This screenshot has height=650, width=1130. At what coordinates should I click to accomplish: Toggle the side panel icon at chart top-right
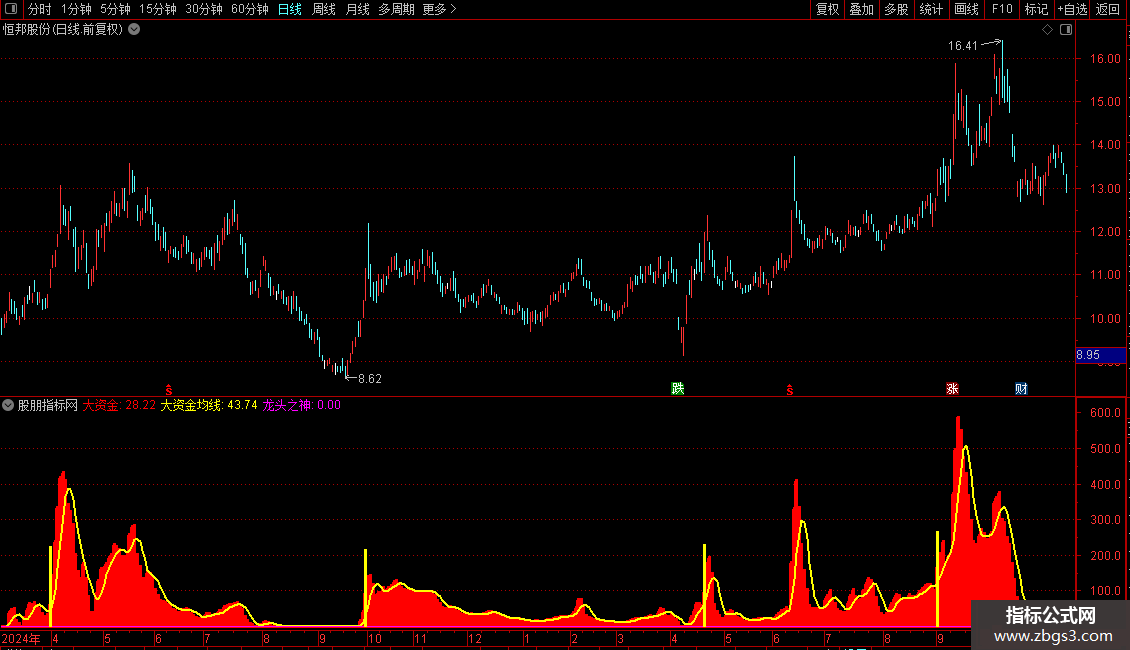tap(1066, 30)
